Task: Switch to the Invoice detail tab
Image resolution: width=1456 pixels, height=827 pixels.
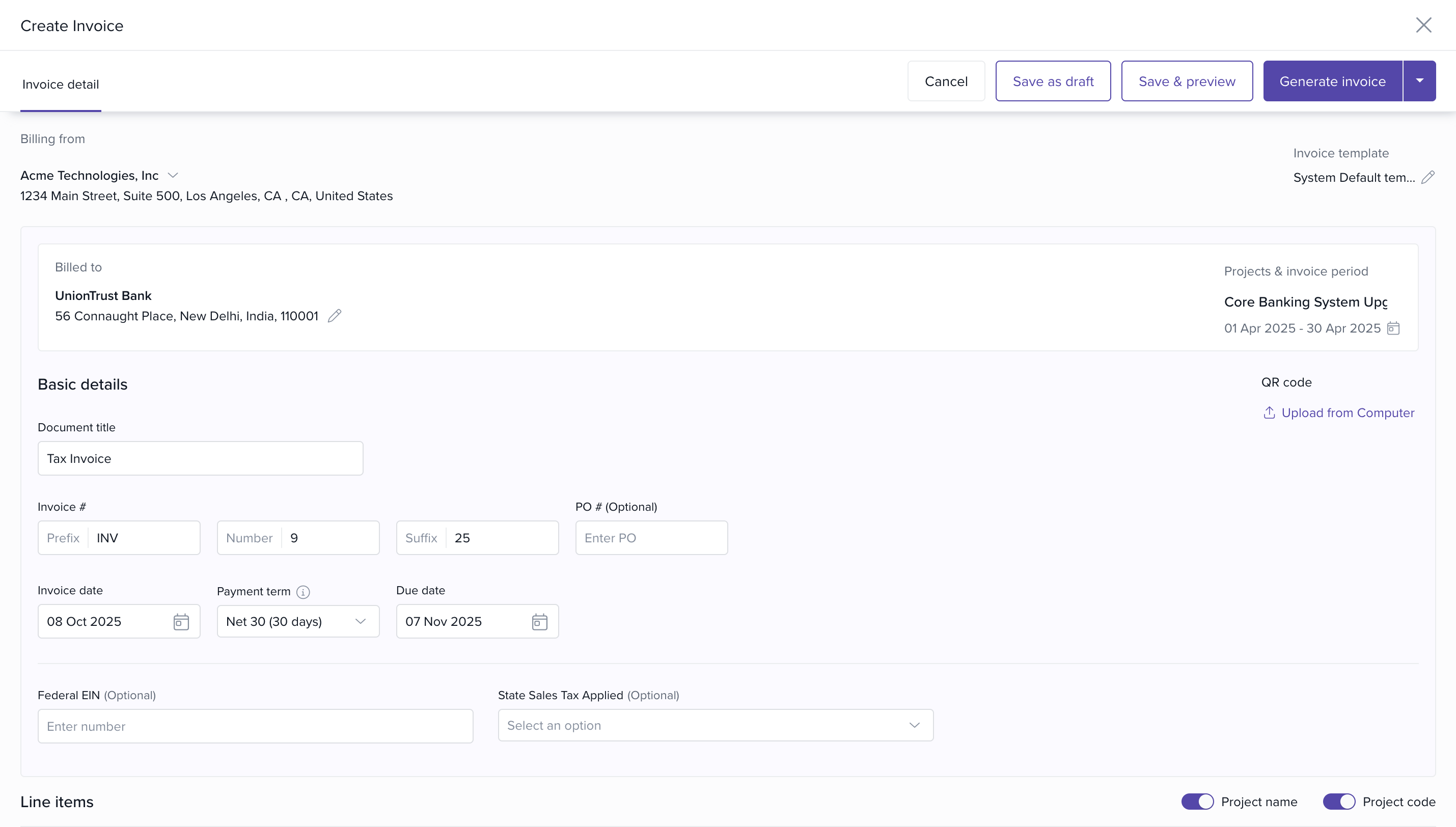Action: [x=61, y=84]
